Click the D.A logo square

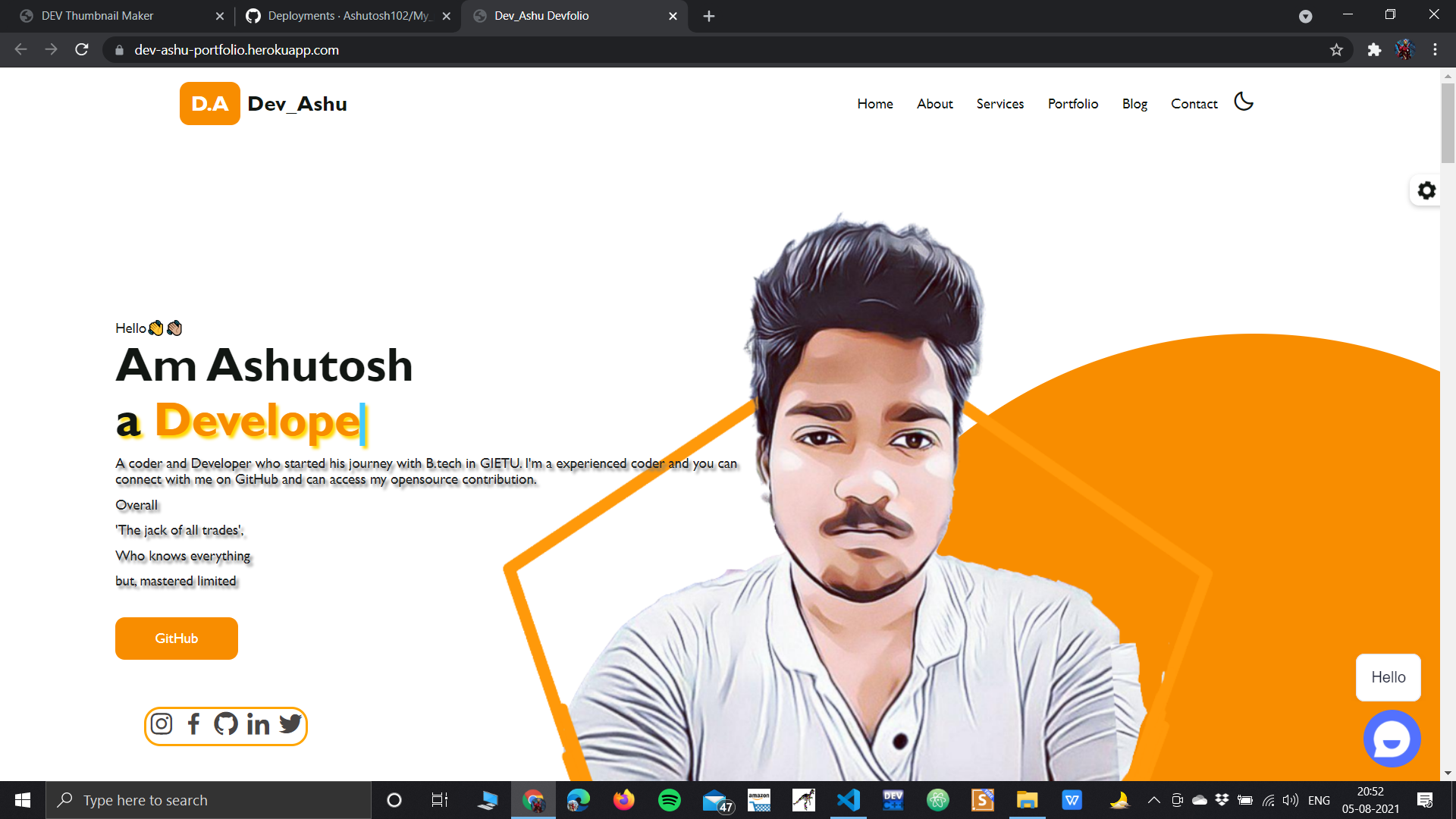point(209,103)
